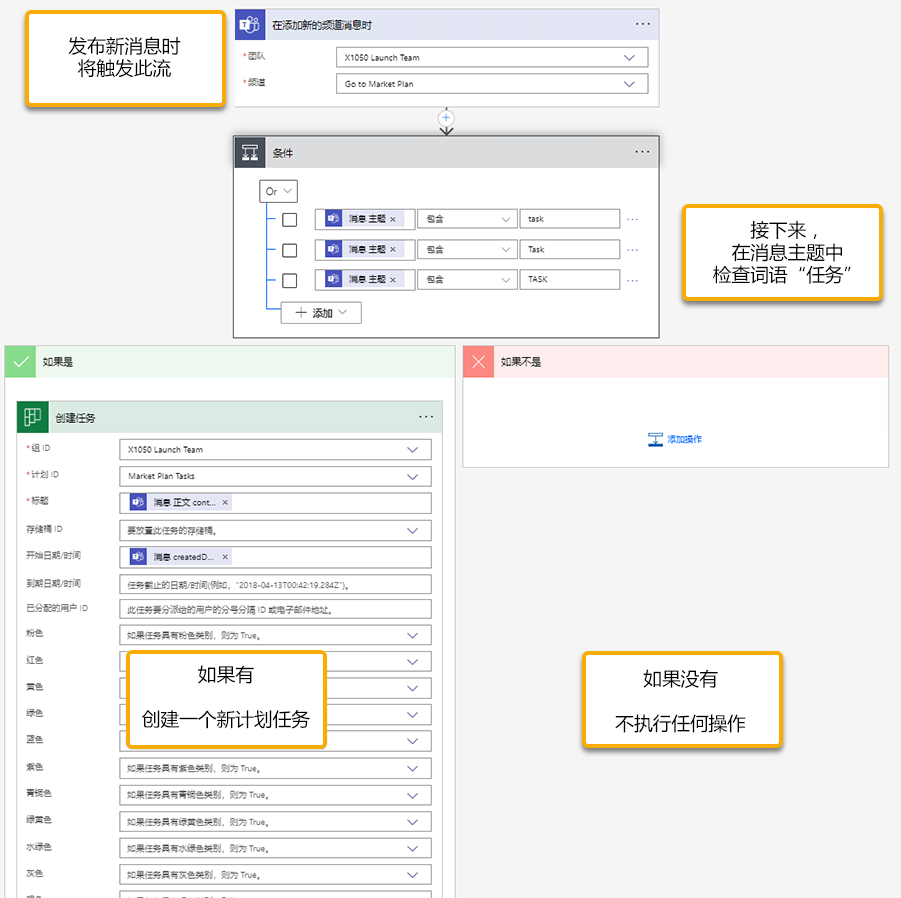Open the Green category dropdown arrow
The height and width of the screenshot is (898, 901).
(x=413, y=715)
